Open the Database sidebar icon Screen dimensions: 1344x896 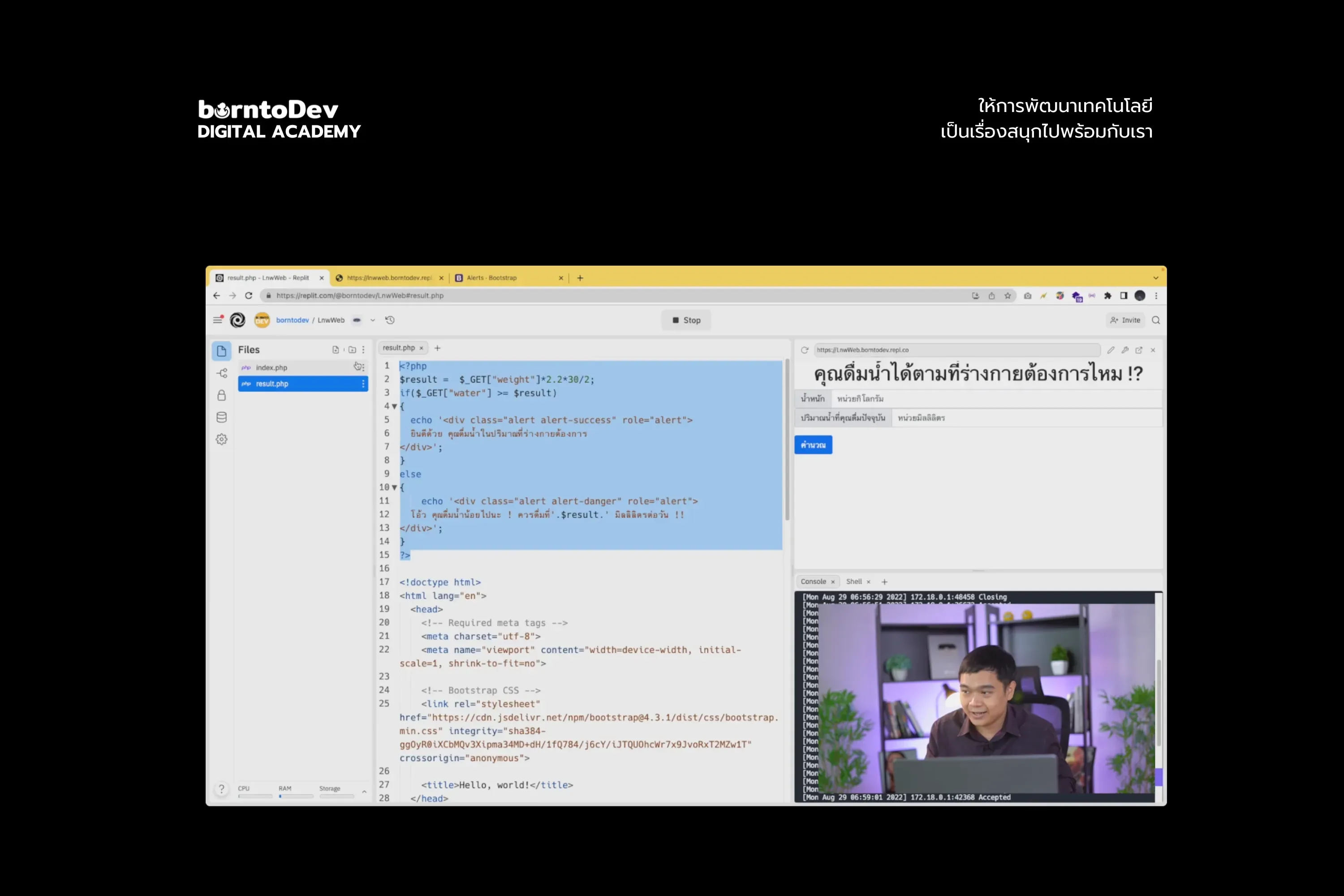tap(222, 417)
